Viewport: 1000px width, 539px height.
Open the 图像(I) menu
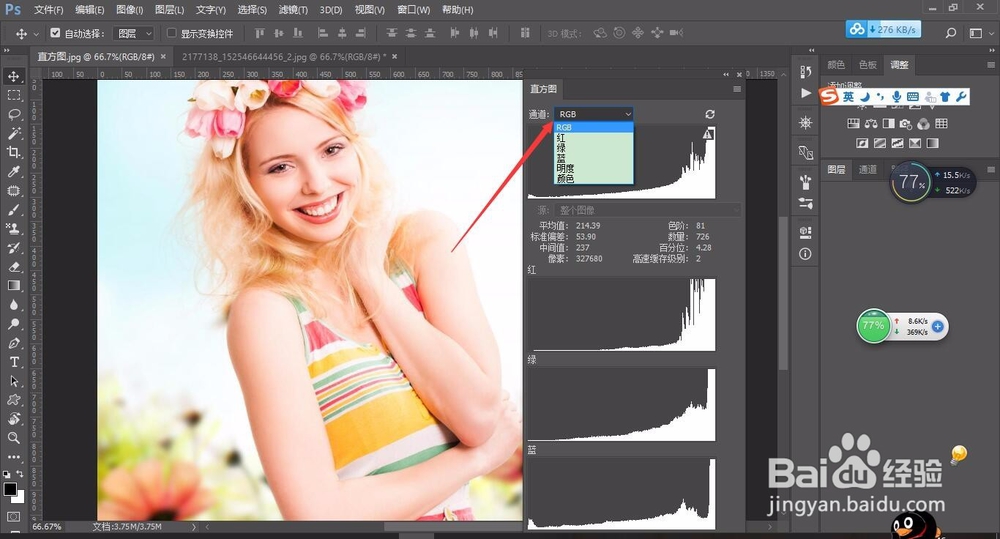click(x=130, y=10)
